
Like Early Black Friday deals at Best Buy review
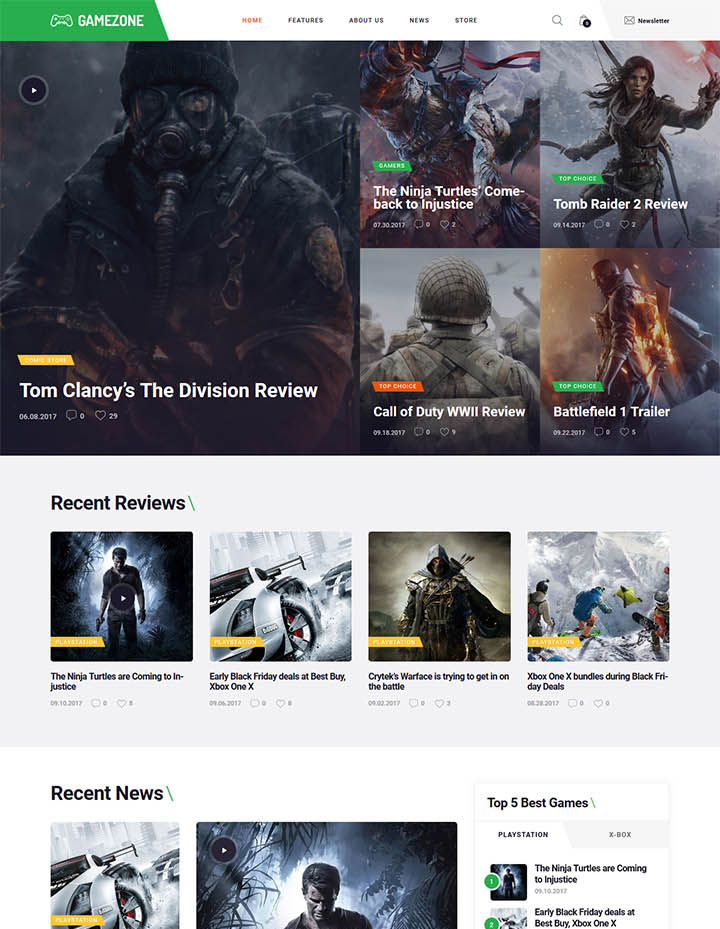click(280, 703)
